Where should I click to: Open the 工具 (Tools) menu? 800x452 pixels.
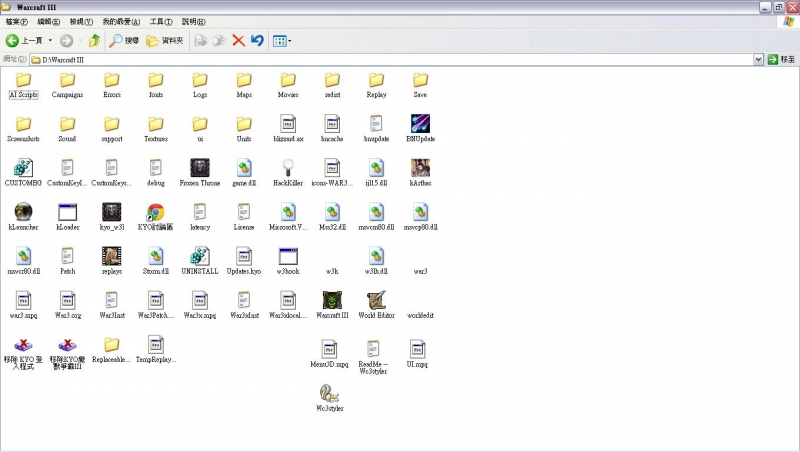[160, 21]
